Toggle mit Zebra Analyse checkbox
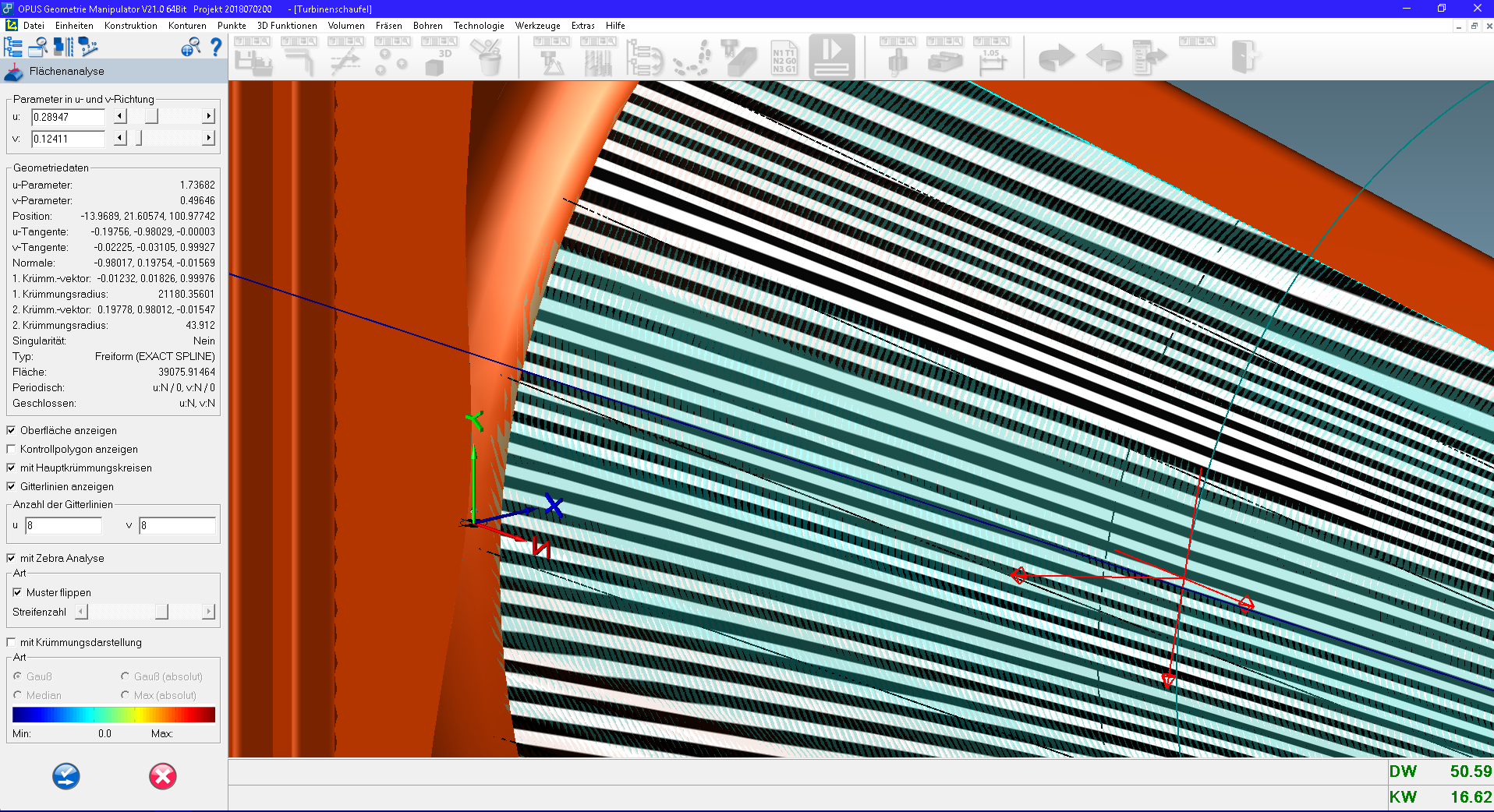 11,558
